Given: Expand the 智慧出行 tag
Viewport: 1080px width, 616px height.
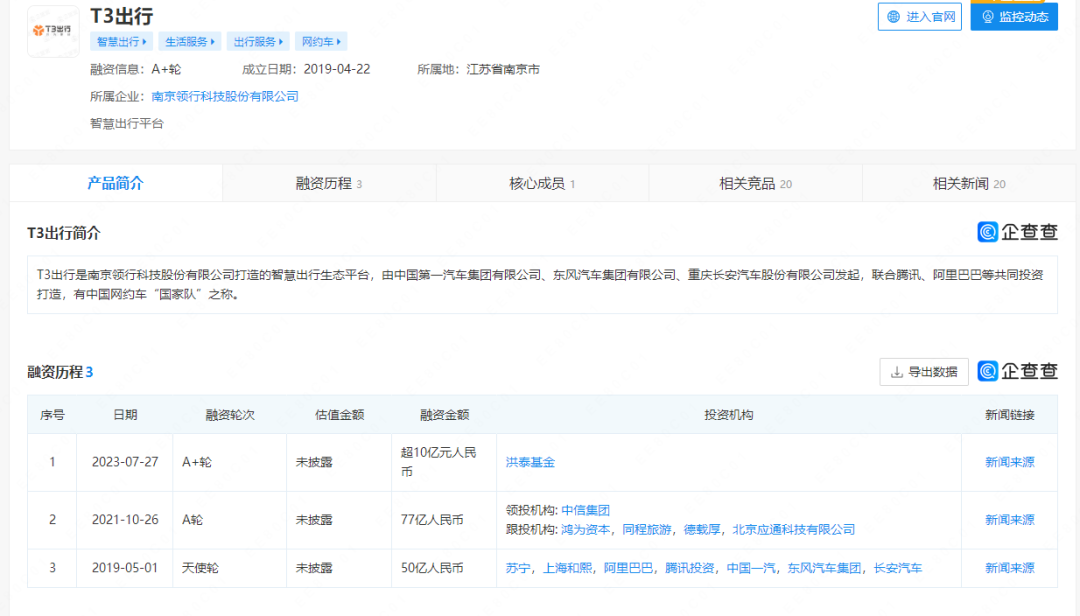Looking at the screenshot, I should point(121,41).
